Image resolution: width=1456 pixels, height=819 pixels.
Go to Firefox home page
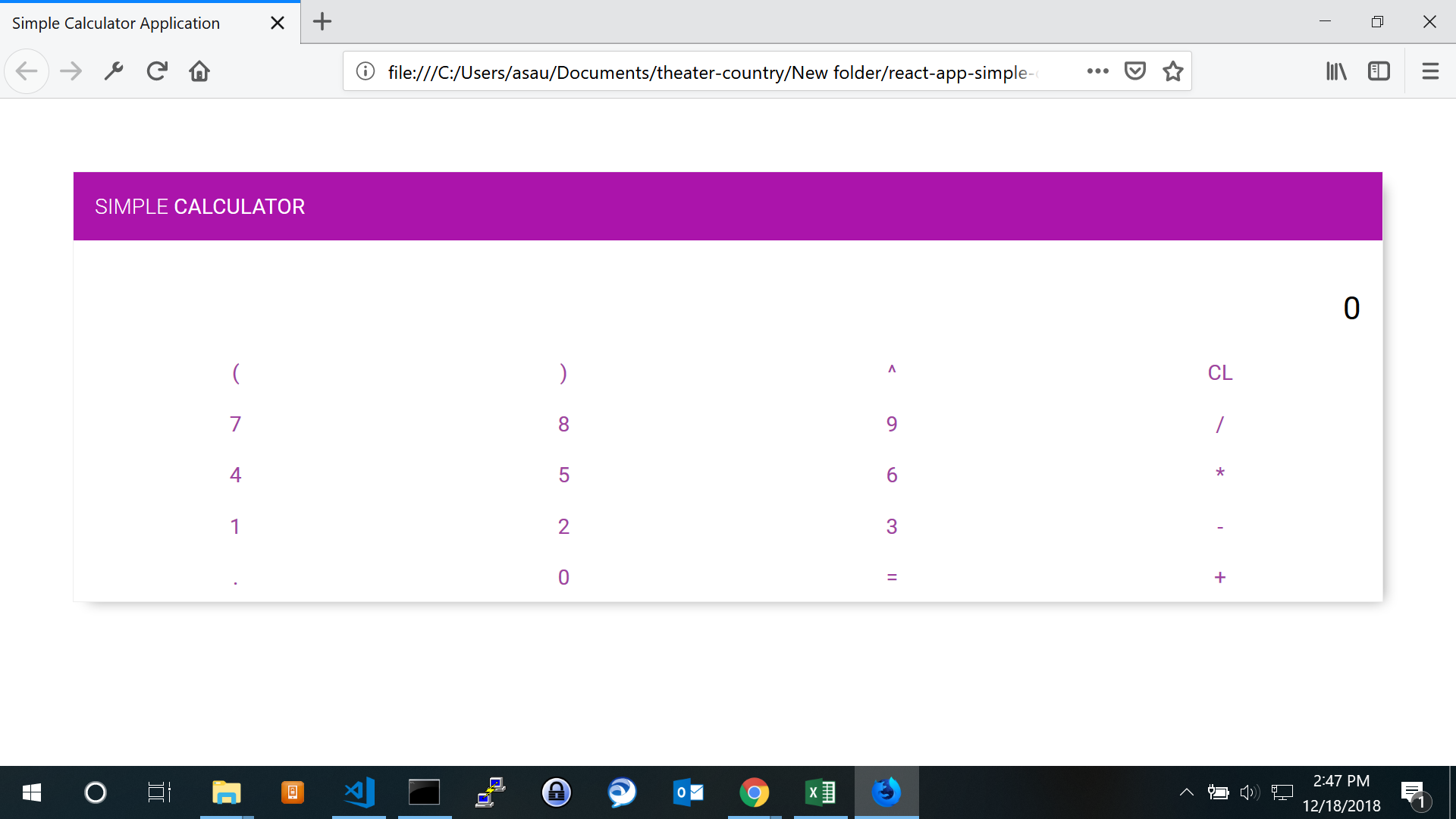pos(199,71)
